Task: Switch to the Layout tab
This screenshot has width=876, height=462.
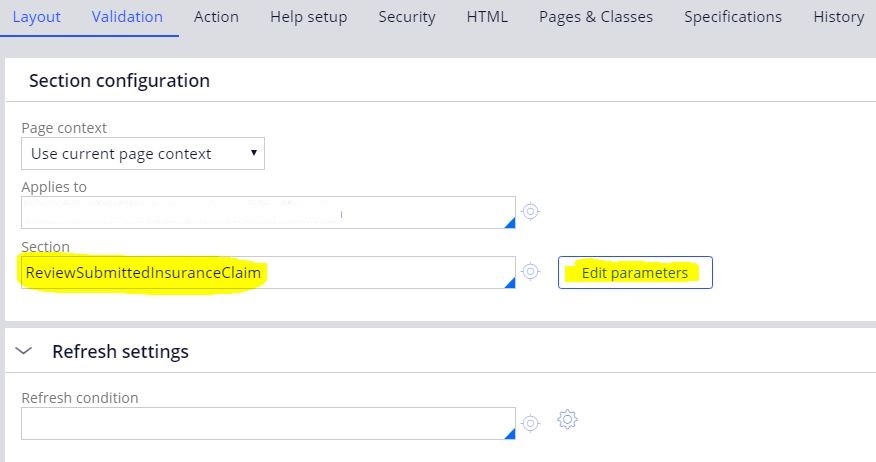Action: [36, 17]
